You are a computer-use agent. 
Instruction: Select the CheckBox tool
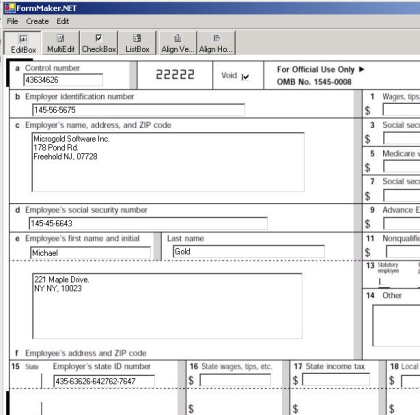(99, 43)
